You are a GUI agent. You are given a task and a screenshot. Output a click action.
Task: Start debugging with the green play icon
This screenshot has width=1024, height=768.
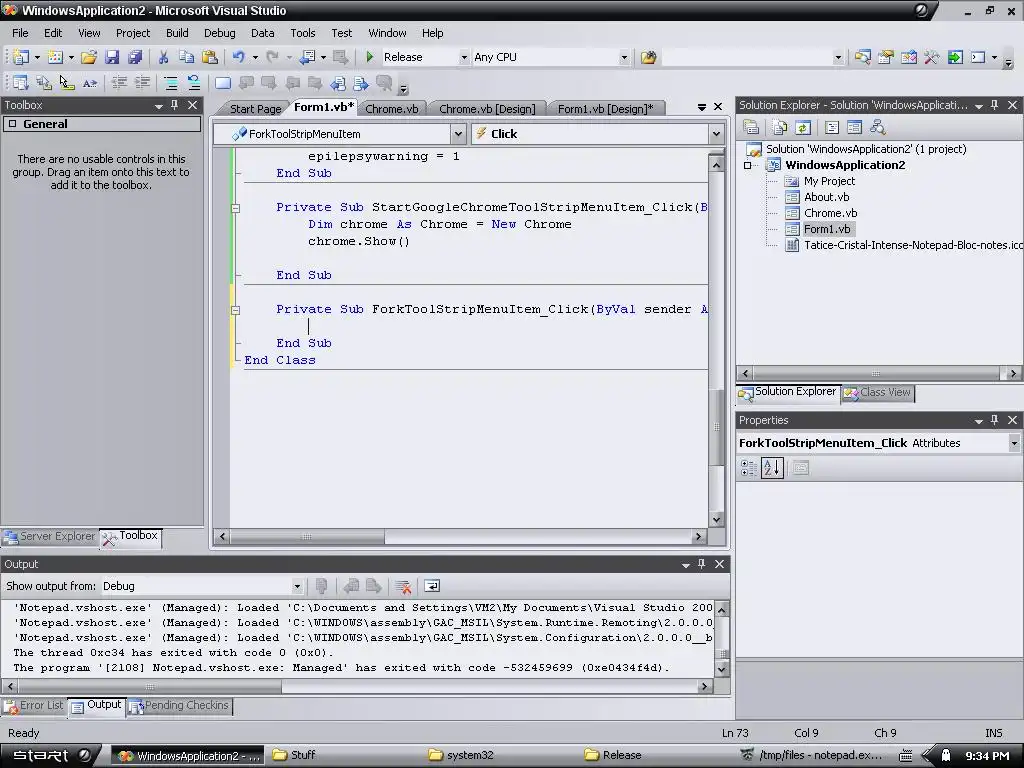tap(370, 57)
